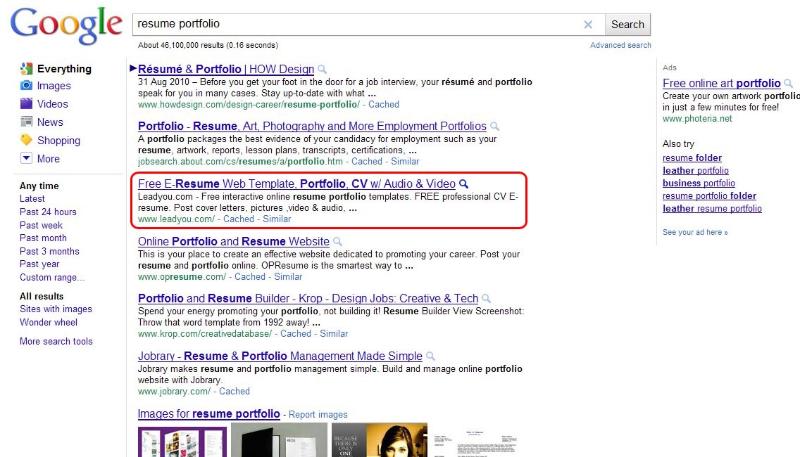Switch to Shopping results
The image size is (800, 457).
point(59,140)
